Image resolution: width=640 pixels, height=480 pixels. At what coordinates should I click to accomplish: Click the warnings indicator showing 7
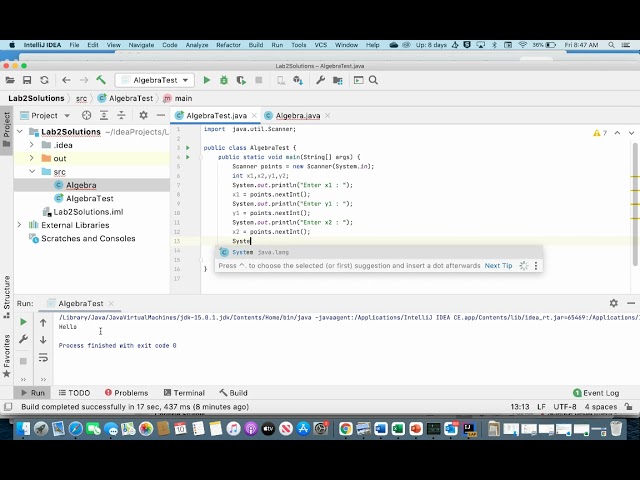(600, 133)
